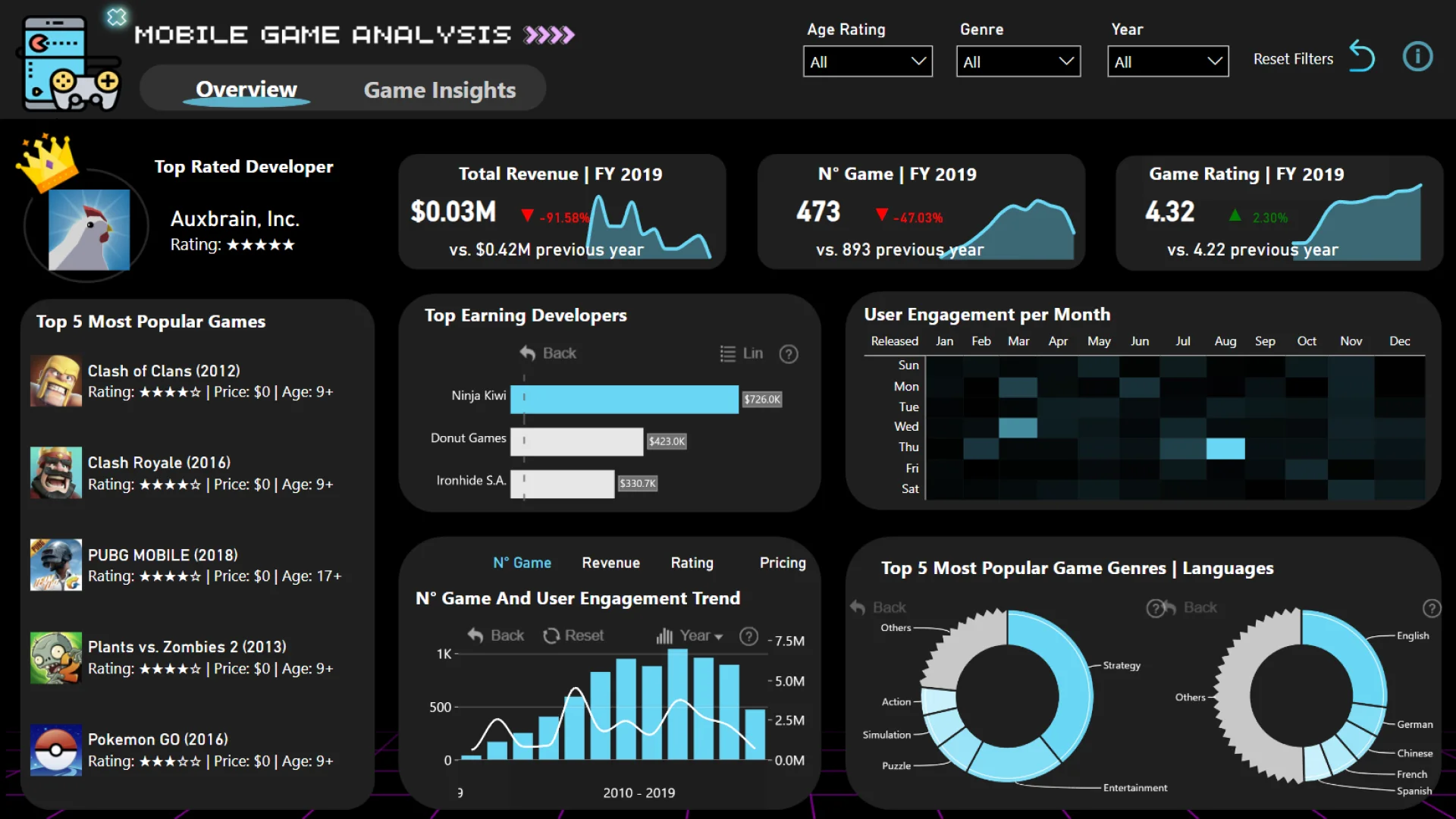
Task: Click the $726.0K data label
Action: pos(762,400)
